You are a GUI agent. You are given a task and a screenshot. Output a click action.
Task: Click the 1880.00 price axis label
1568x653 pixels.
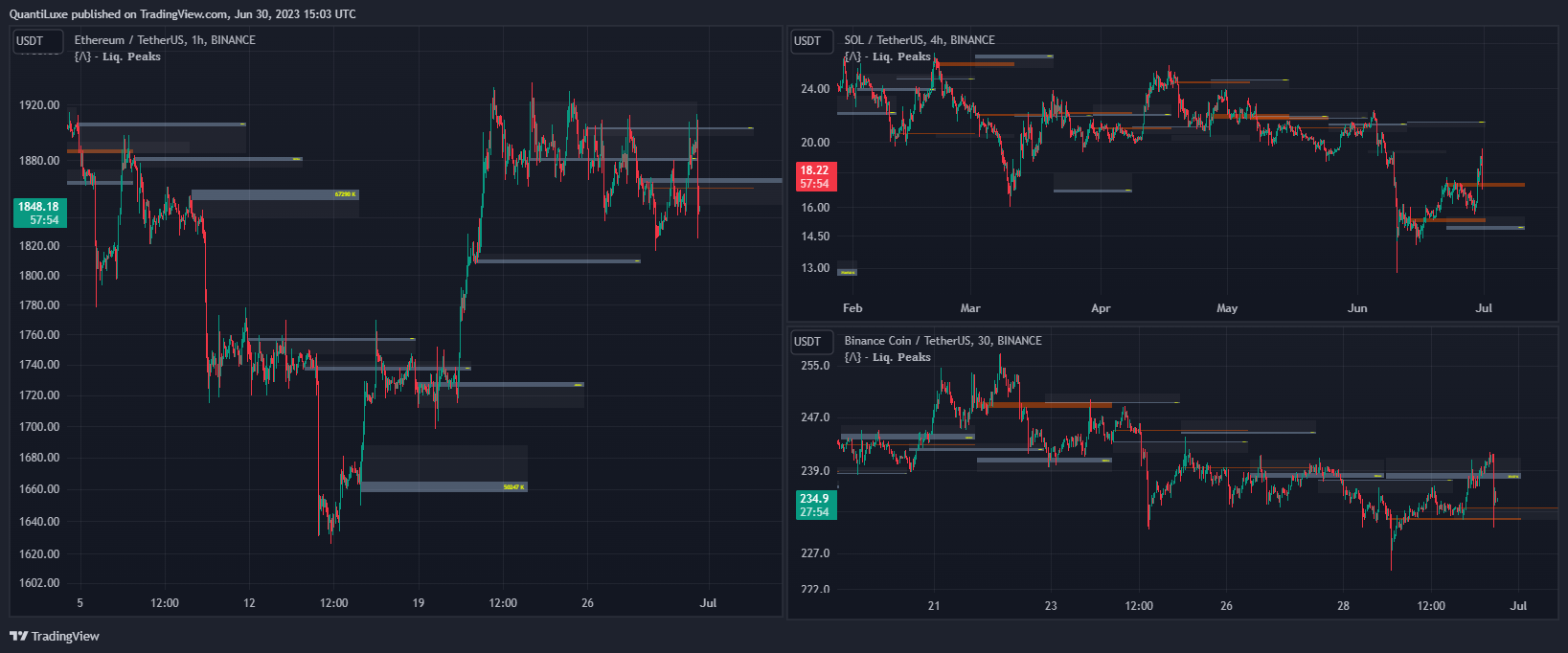(39, 161)
